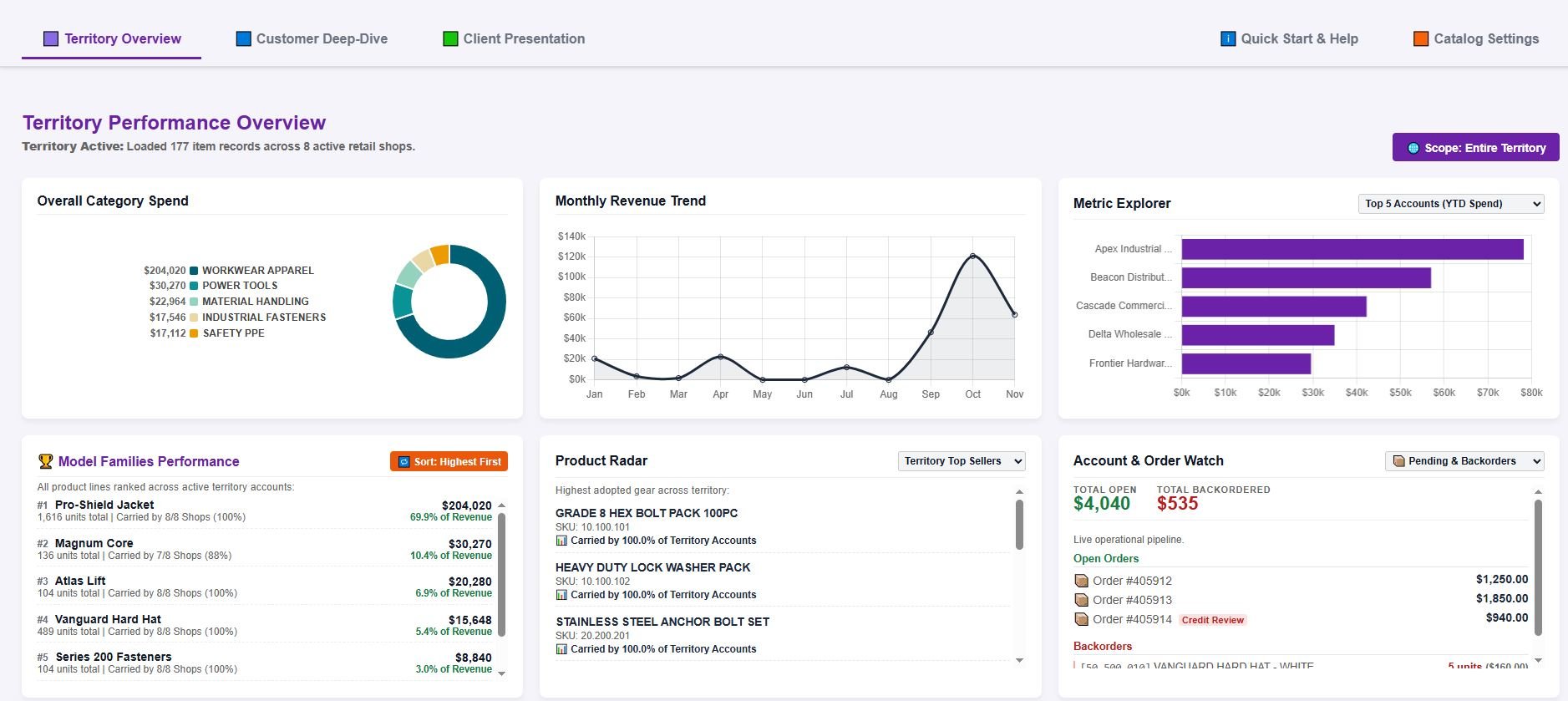Click the orange square icon on Catalog Settings
The height and width of the screenshot is (701, 1568).
(x=1420, y=38)
